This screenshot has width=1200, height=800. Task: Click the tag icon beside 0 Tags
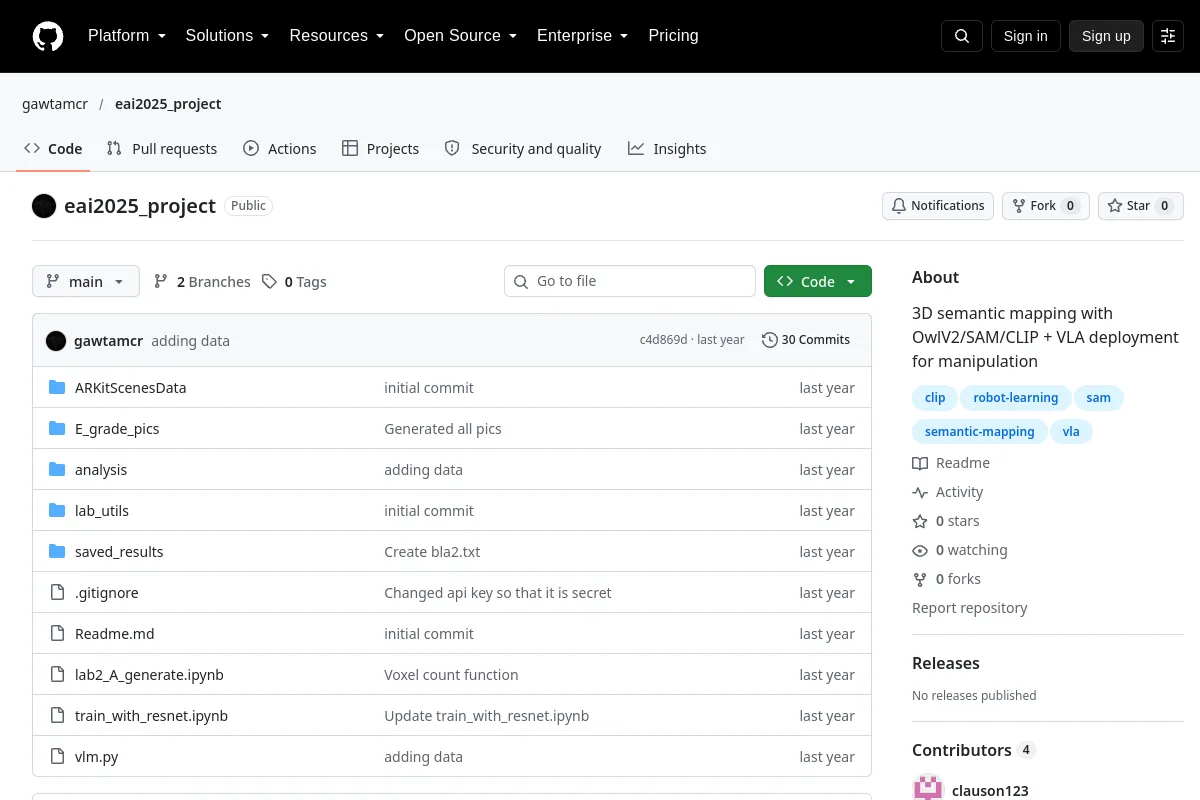[x=269, y=282]
